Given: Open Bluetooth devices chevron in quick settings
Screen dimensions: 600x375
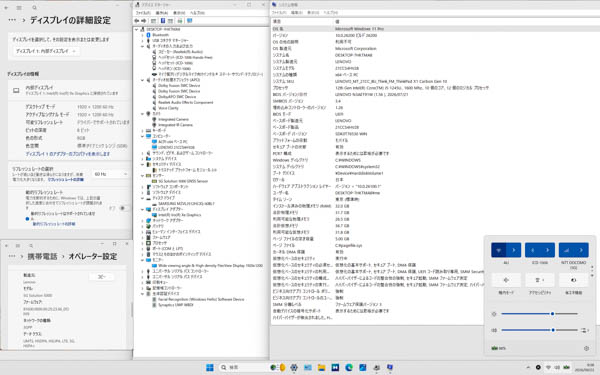Looking at the screenshot, I should click(547, 250).
